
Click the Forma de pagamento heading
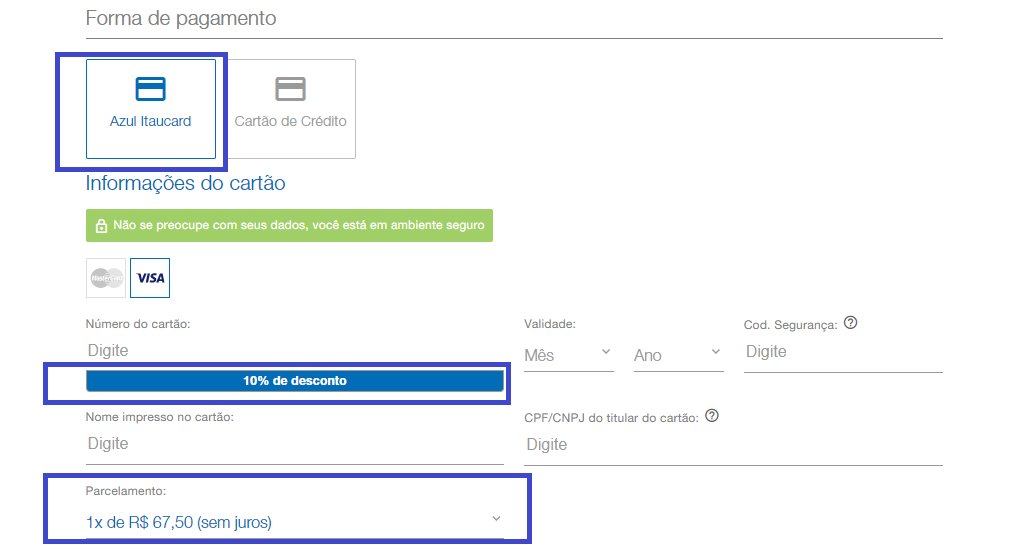click(x=181, y=18)
